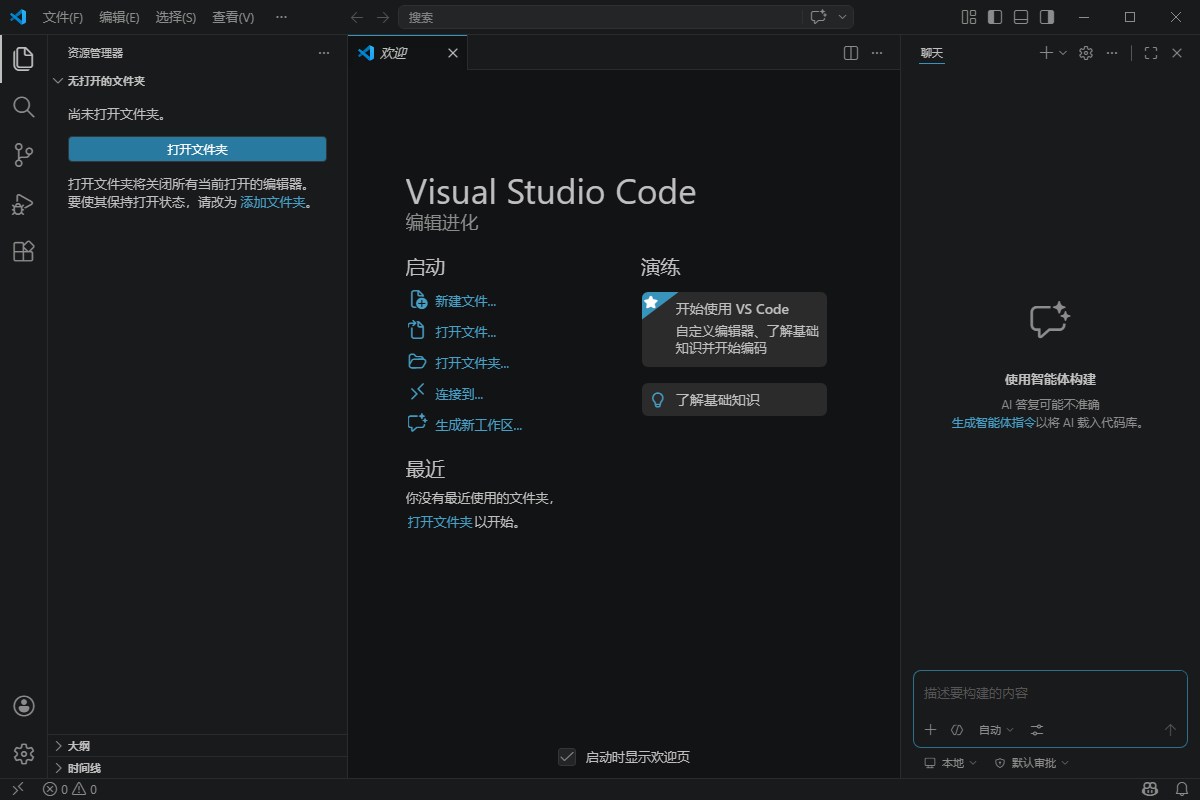Open chat panel more actions ellipsis
Screen dimensions: 1200x800
pos(1112,53)
